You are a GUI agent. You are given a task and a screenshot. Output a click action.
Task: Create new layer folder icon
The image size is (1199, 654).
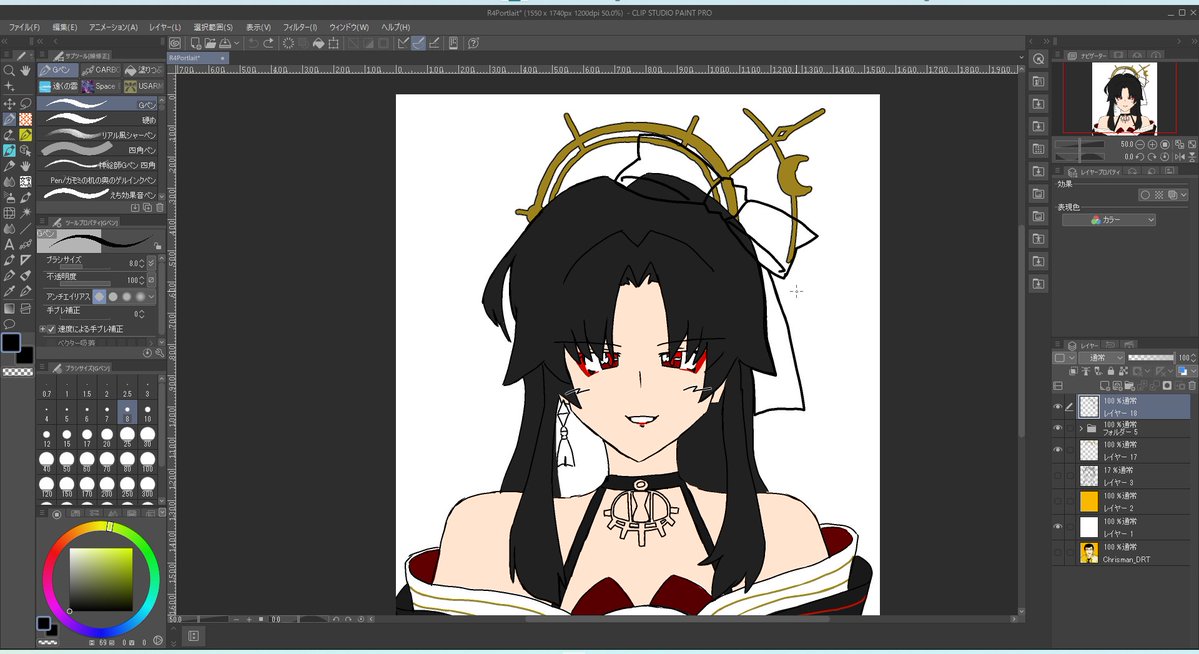click(x=1131, y=386)
